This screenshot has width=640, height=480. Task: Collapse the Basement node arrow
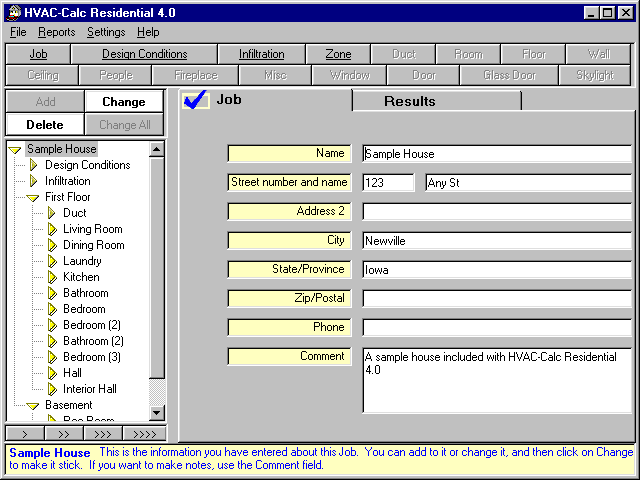pos(33,406)
